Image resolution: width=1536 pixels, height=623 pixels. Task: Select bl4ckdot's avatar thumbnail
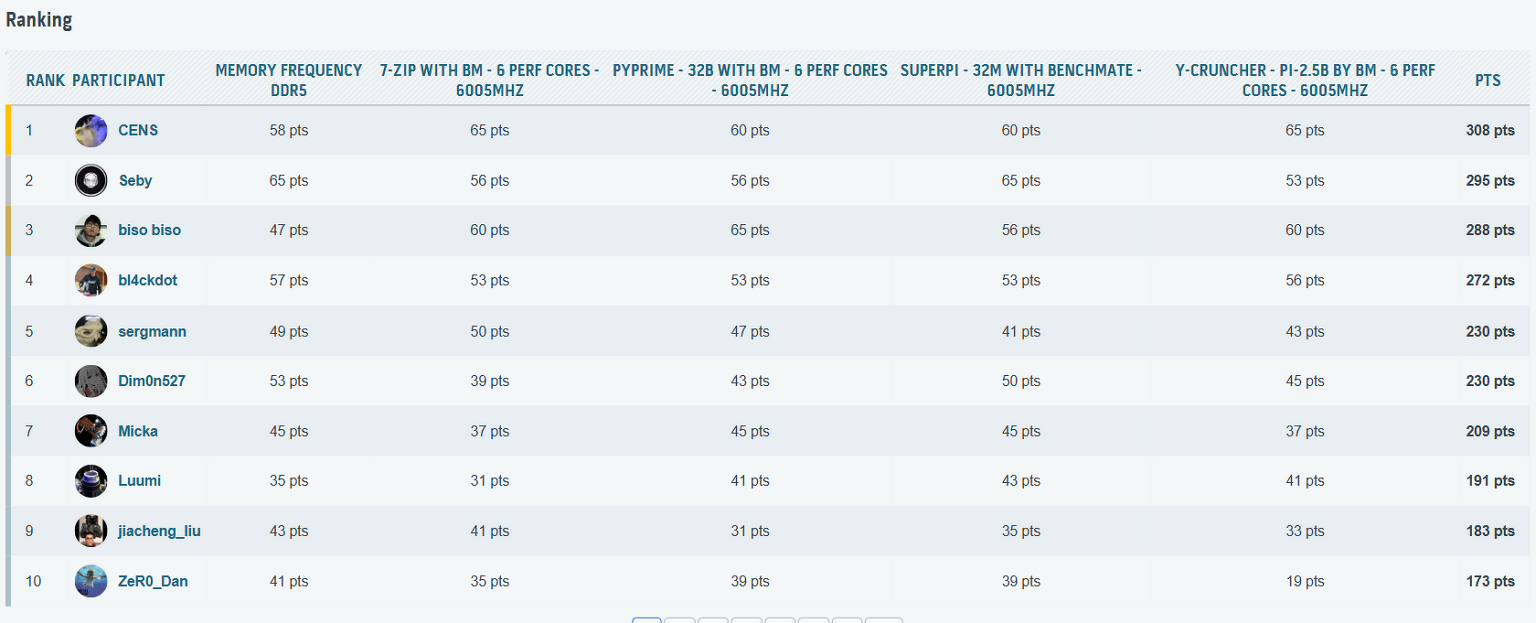(x=91, y=281)
